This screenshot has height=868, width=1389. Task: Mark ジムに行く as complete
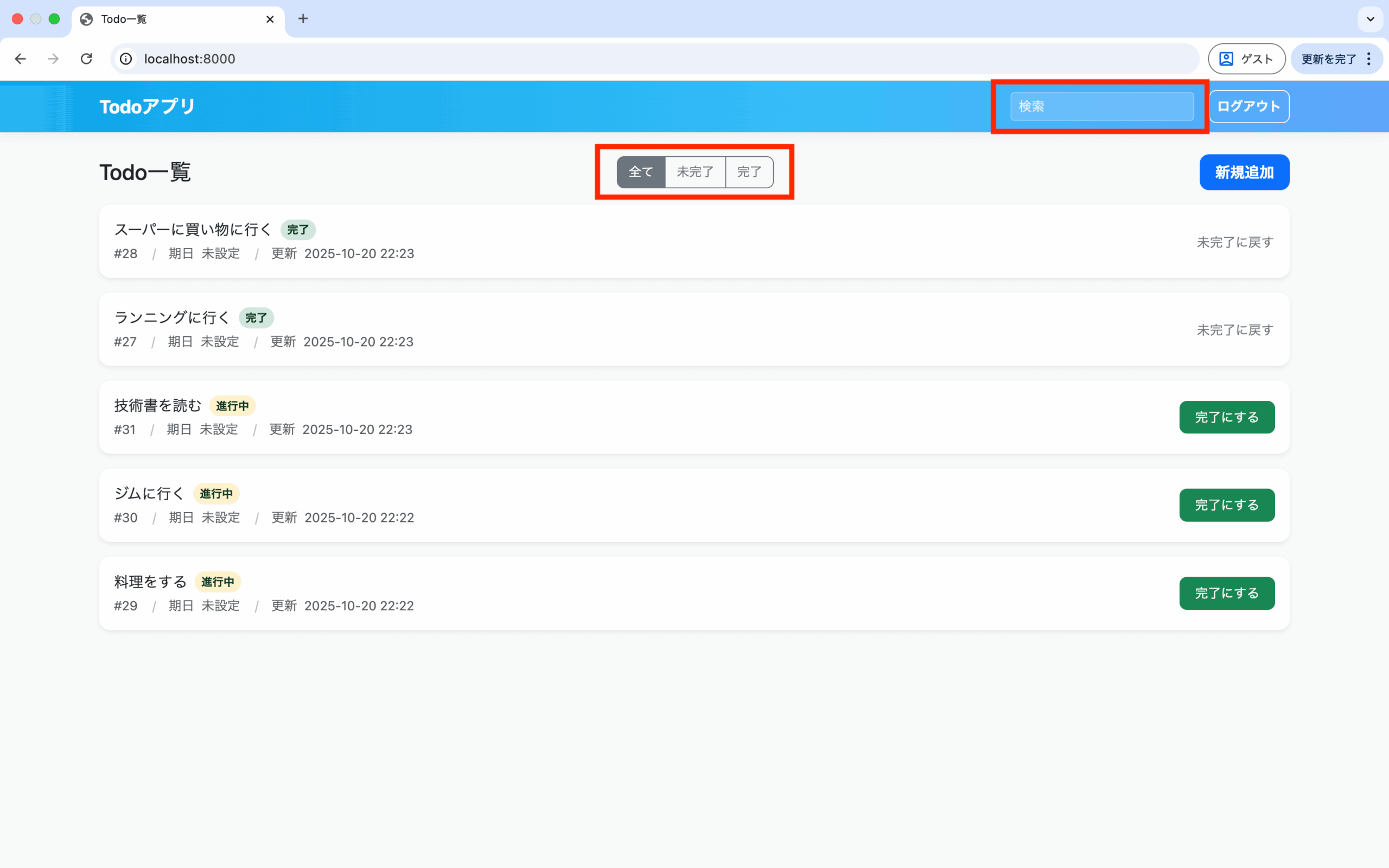1227,505
